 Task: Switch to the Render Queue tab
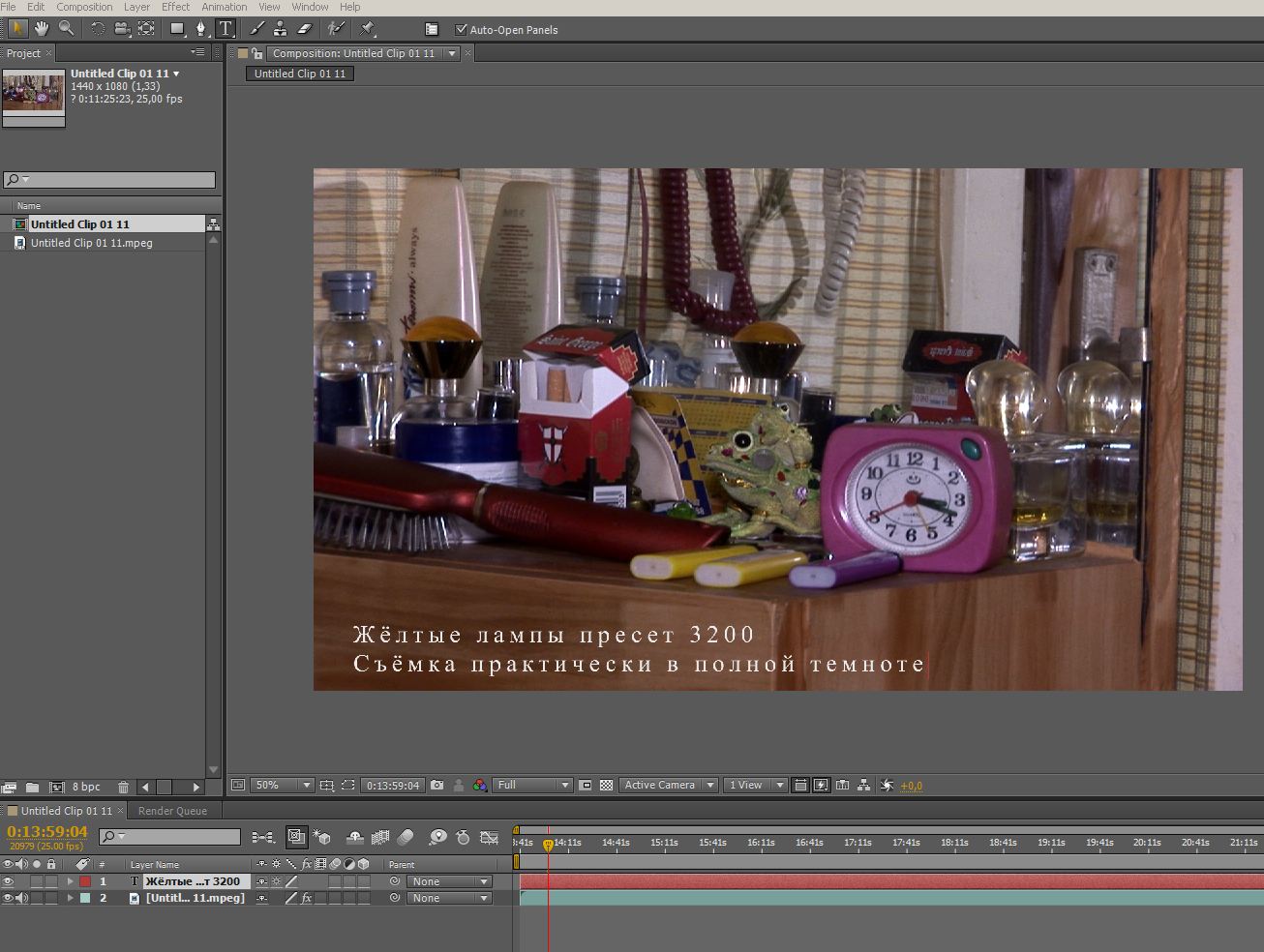pyautogui.click(x=172, y=811)
